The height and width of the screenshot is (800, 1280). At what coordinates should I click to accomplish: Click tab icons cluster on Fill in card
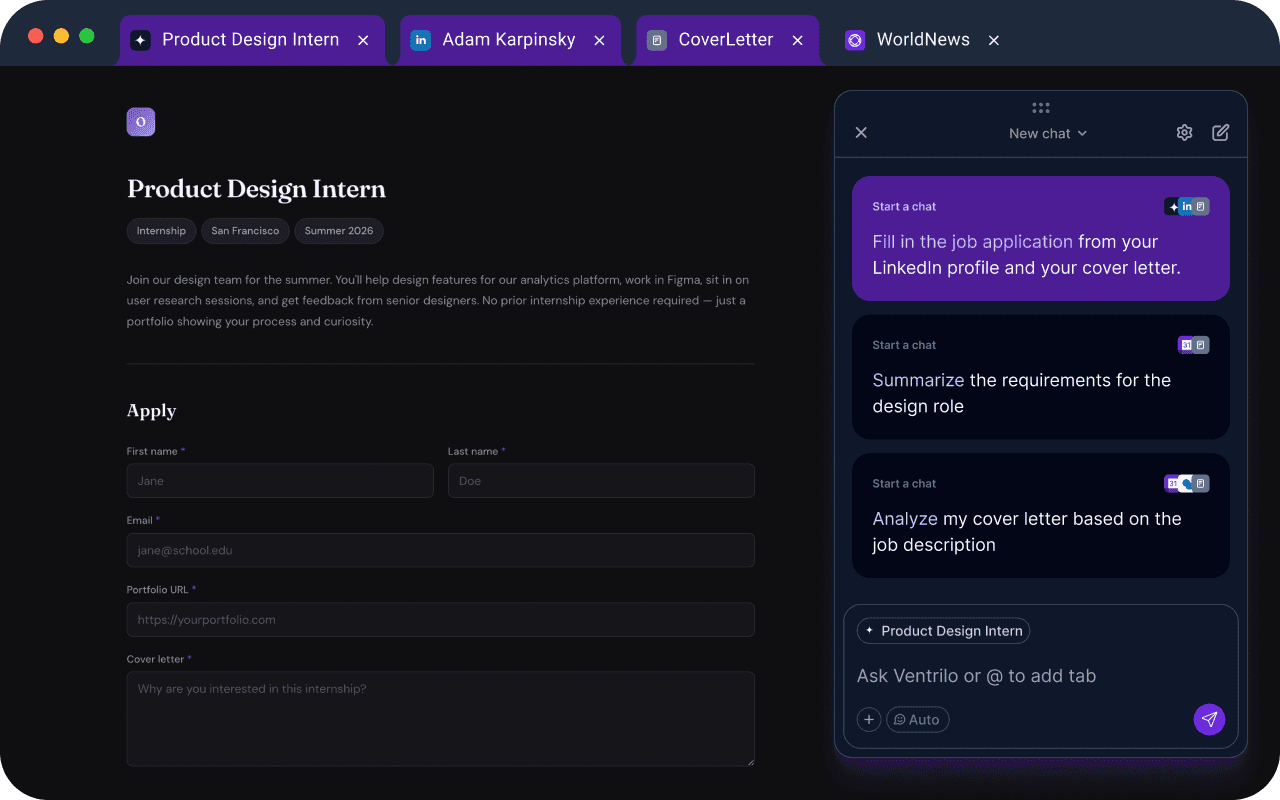[x=1187, y=206]
